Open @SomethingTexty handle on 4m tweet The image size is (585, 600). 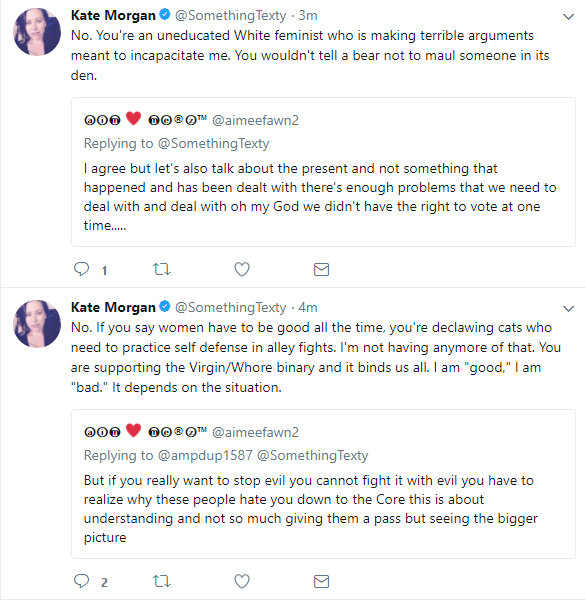point(230,307)
